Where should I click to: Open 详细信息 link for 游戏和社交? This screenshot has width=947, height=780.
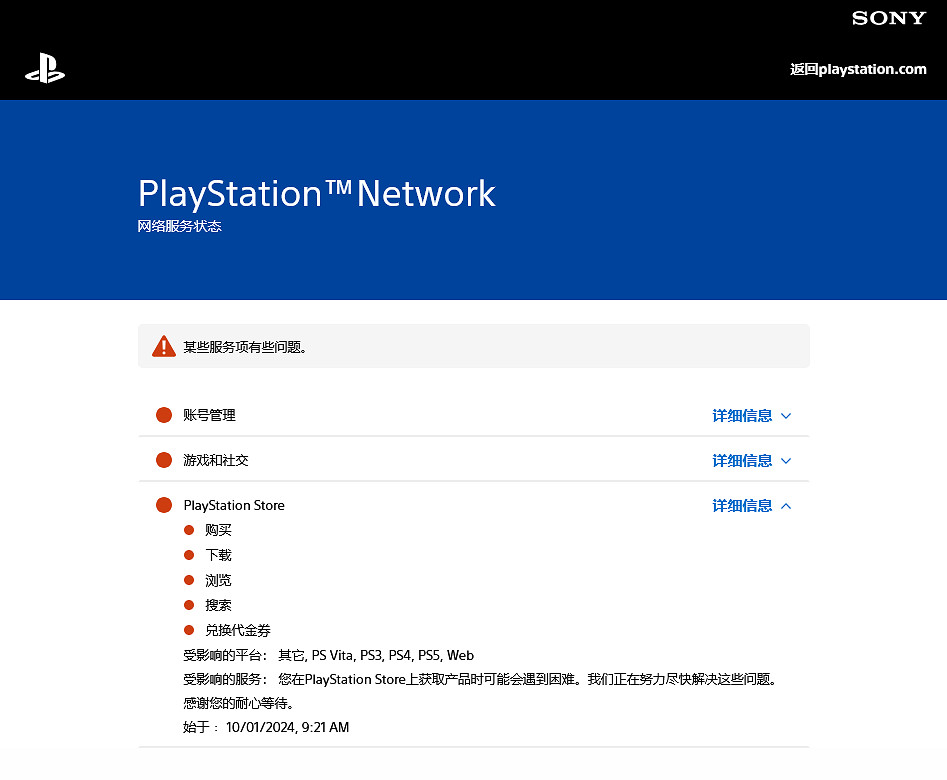(742, 461)
